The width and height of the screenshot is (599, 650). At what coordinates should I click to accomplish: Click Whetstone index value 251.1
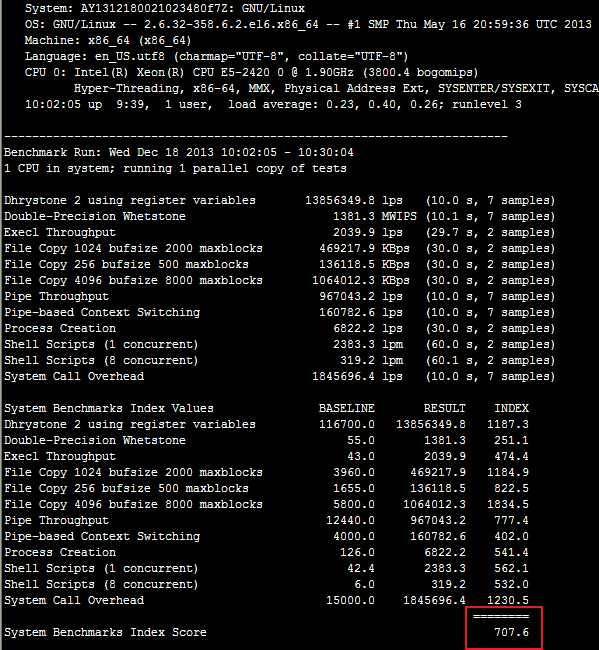tap(512, 440)
